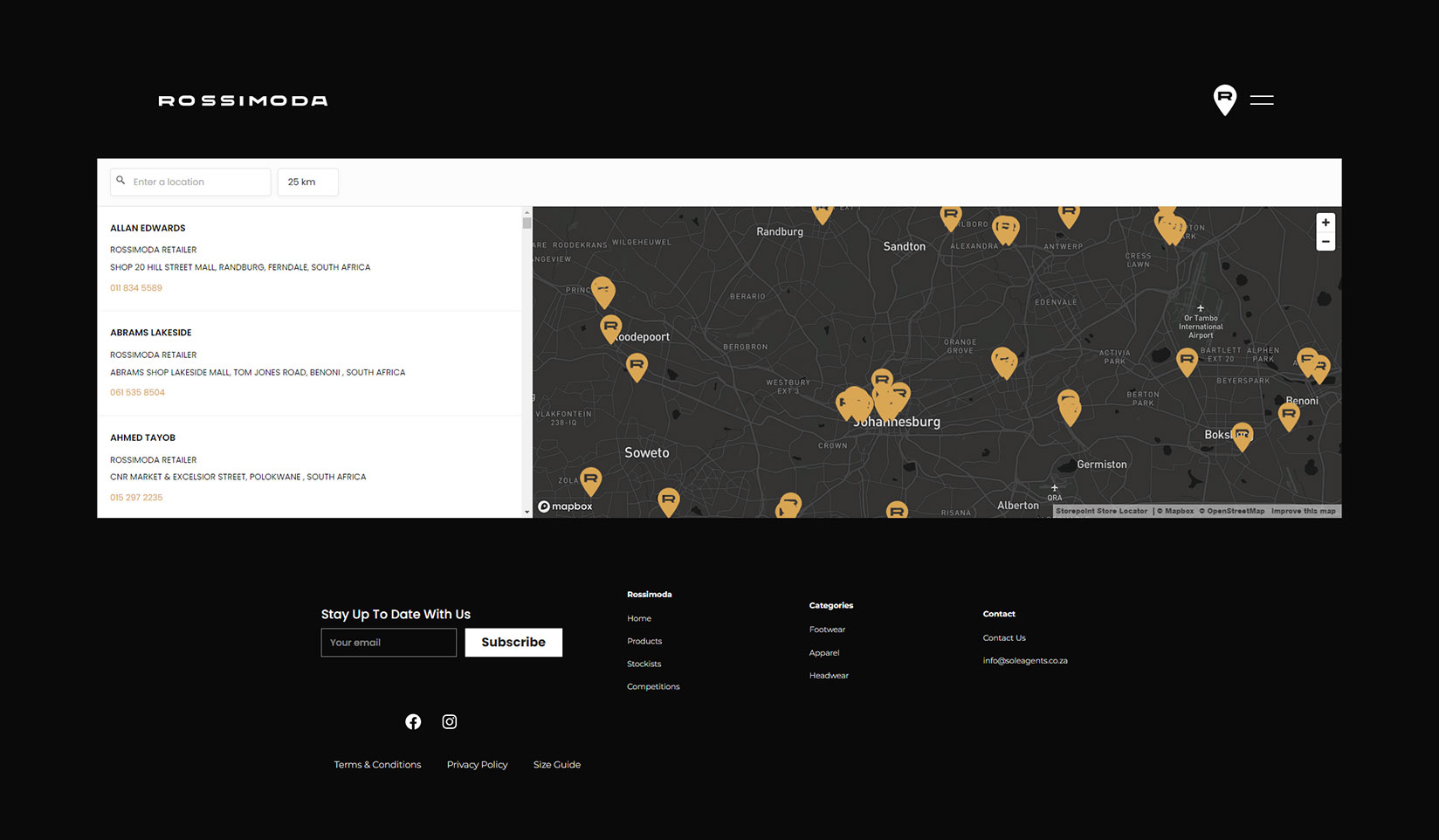The height and width of the screenshot is (840, 1439).
Task: Click the map marker near Sandton
Action: tap(950, 216)
